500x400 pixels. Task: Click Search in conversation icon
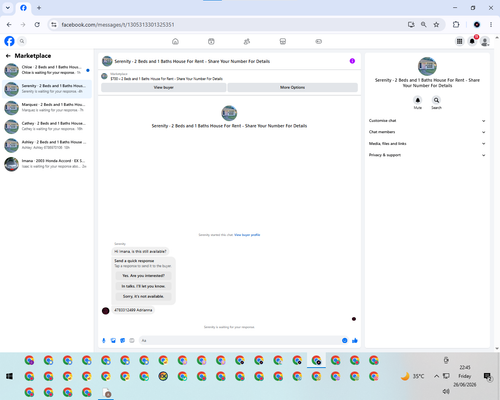(x=436, y=100)
